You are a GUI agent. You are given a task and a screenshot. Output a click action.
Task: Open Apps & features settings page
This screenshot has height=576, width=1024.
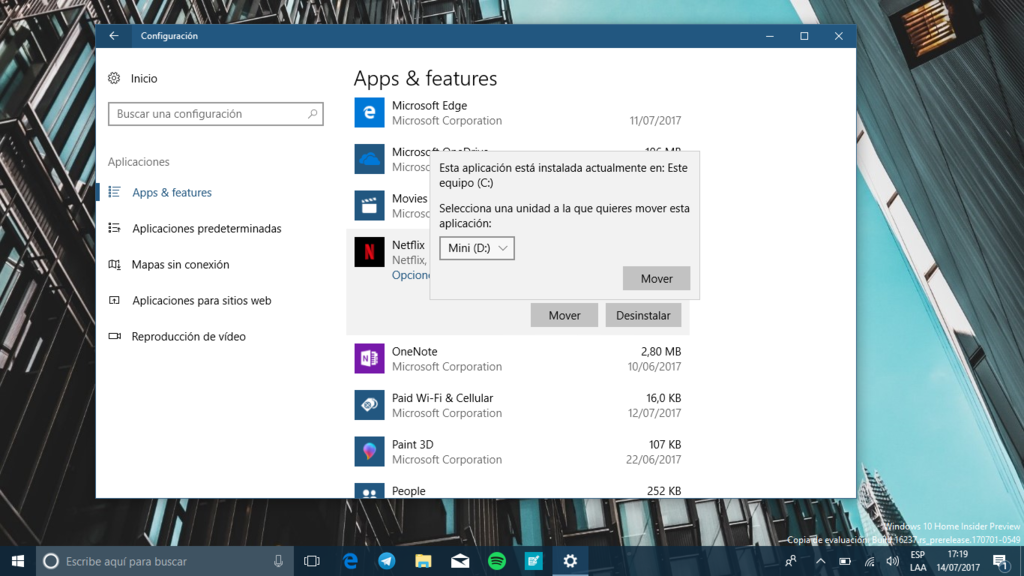172,192
